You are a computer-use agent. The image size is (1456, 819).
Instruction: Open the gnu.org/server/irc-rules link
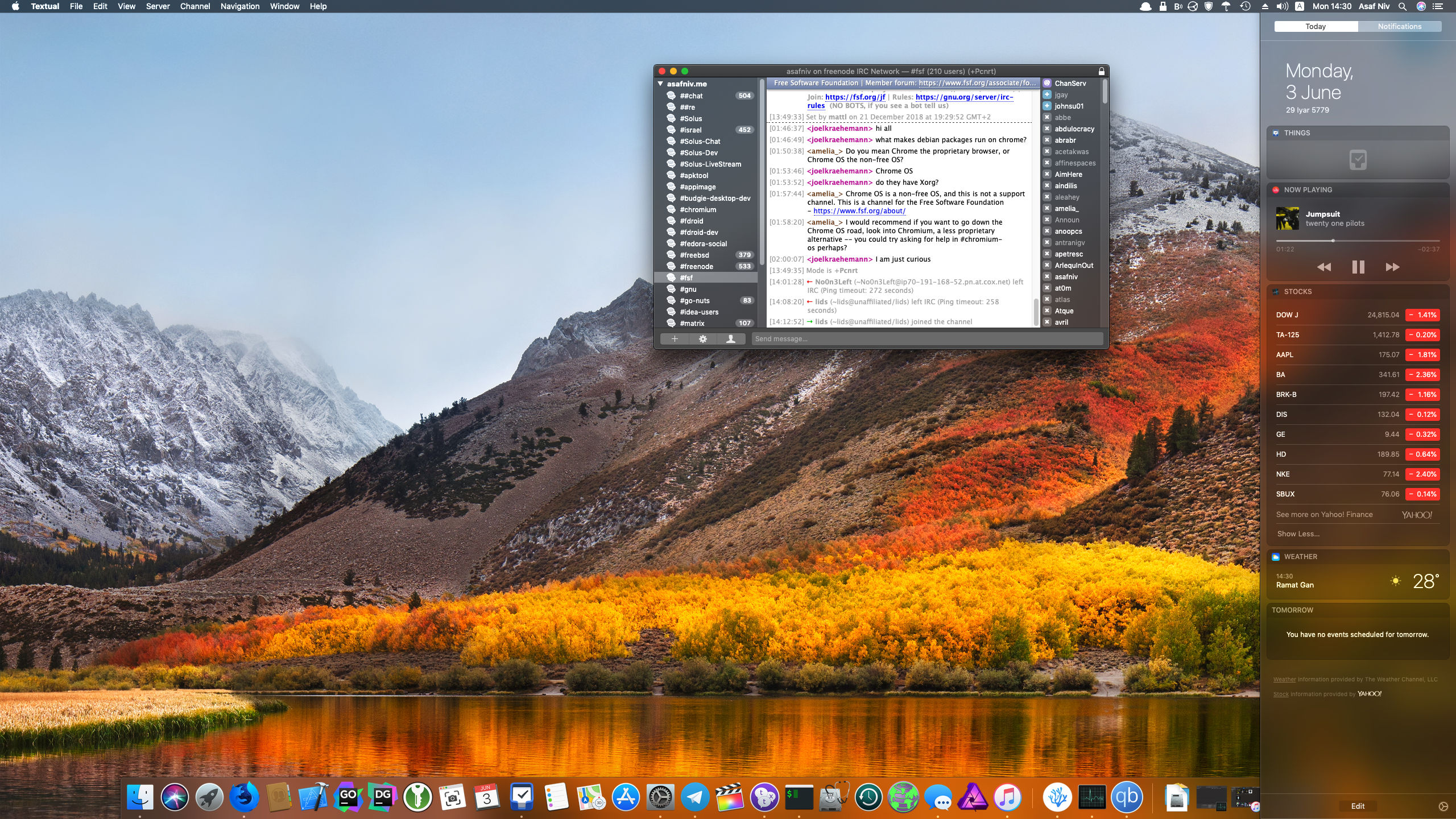[964, 97]
